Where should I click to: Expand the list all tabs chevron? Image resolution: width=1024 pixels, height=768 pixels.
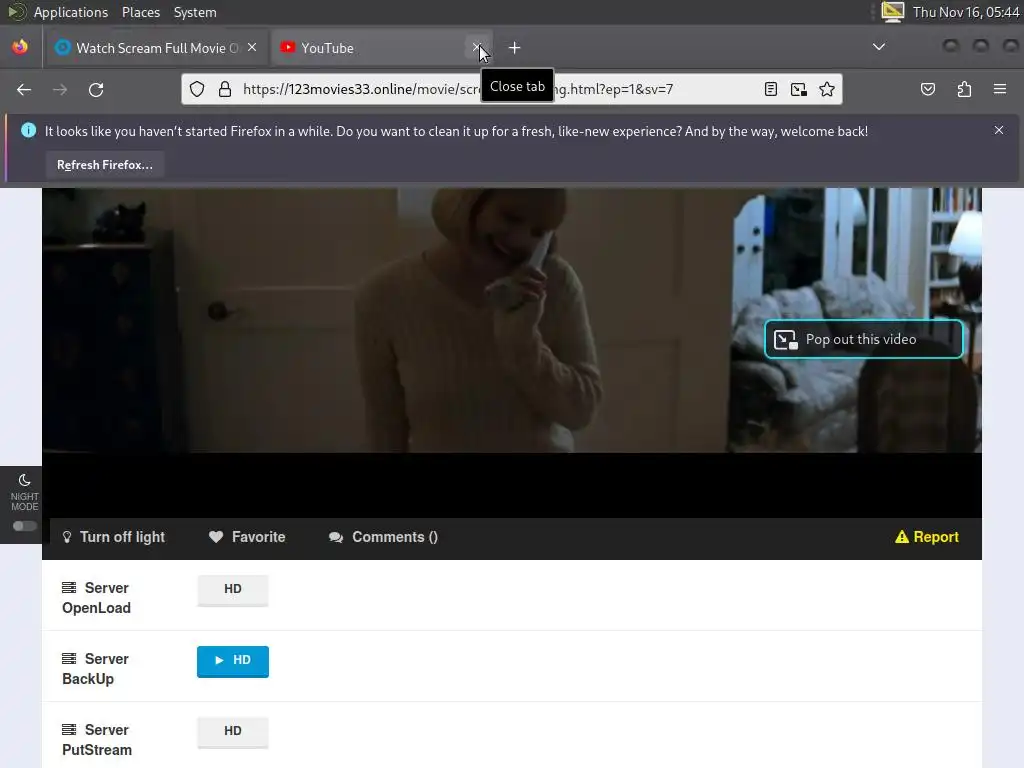[879, 47]
